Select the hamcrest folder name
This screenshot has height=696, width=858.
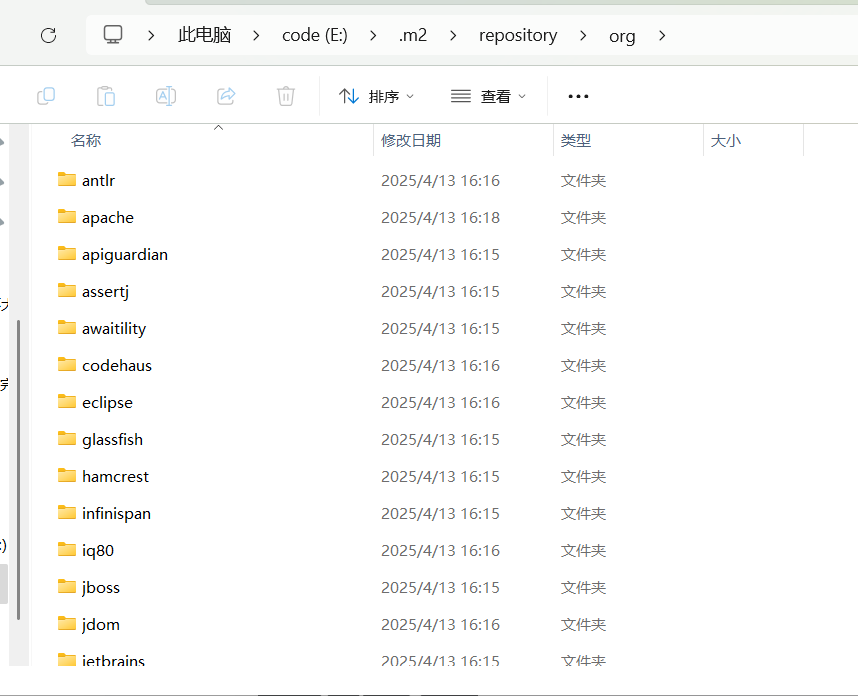point(115,476)
